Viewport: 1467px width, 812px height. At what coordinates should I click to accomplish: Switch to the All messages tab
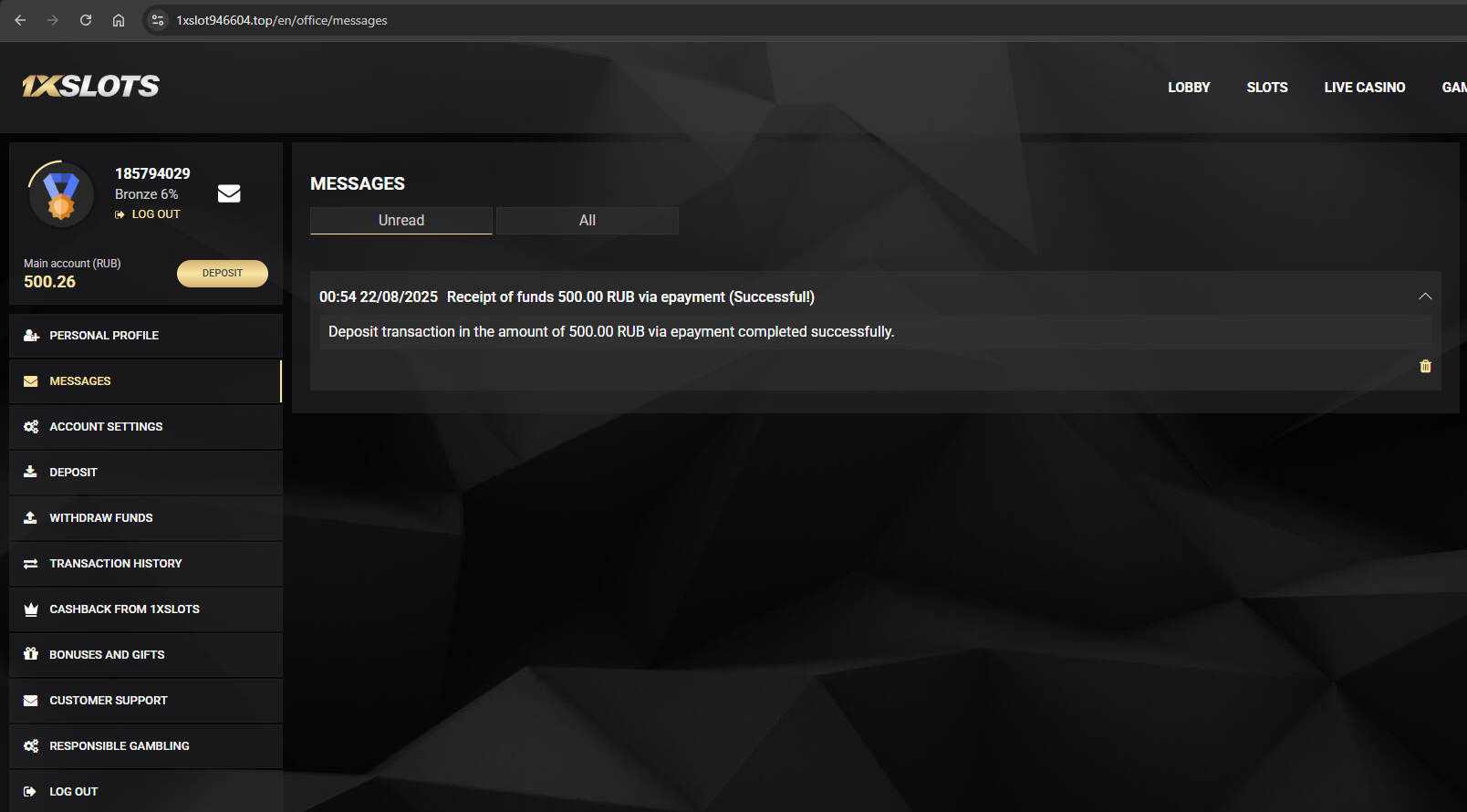click(x=588, y=221)
